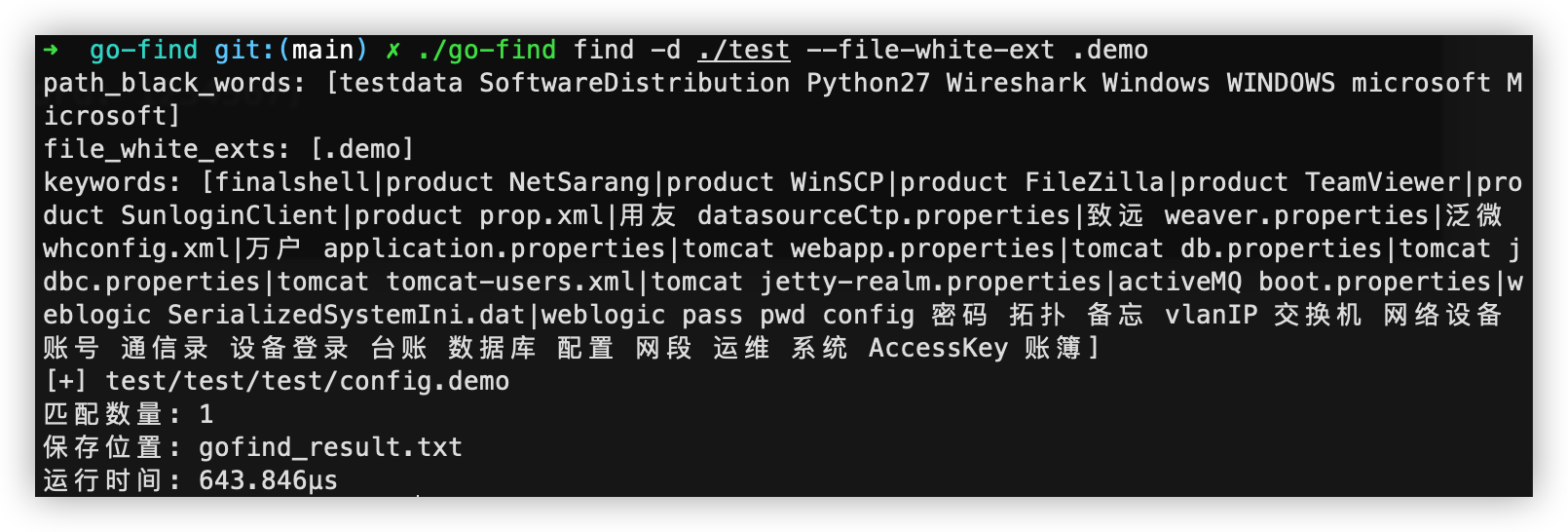Click the yellow ✗ git dirty marker

click(x=392, y=50)
